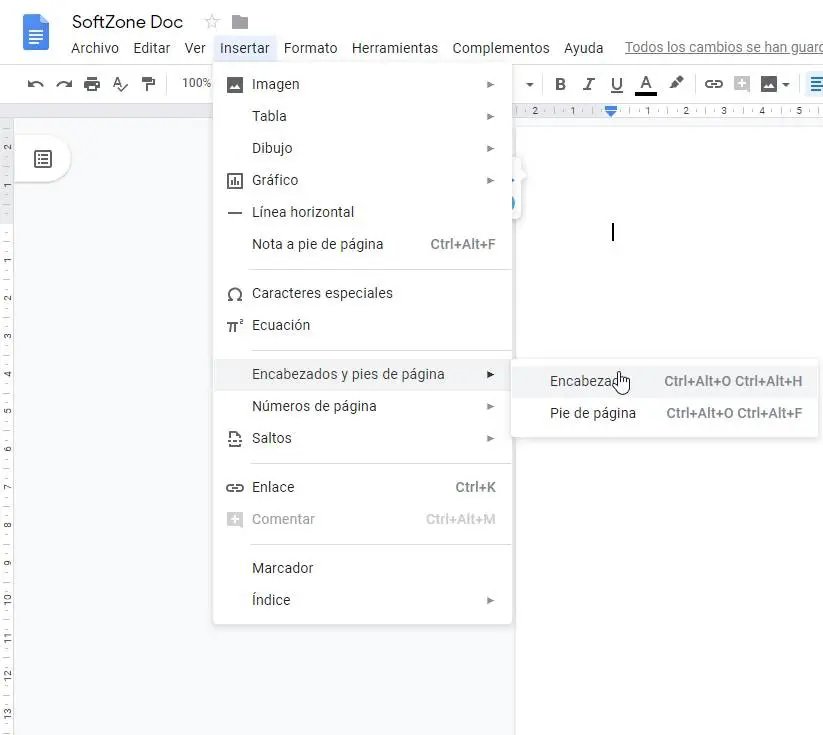Star the SoftZone Doc document
Viewport: 823px width, 735px height.
tap(212, 22)
